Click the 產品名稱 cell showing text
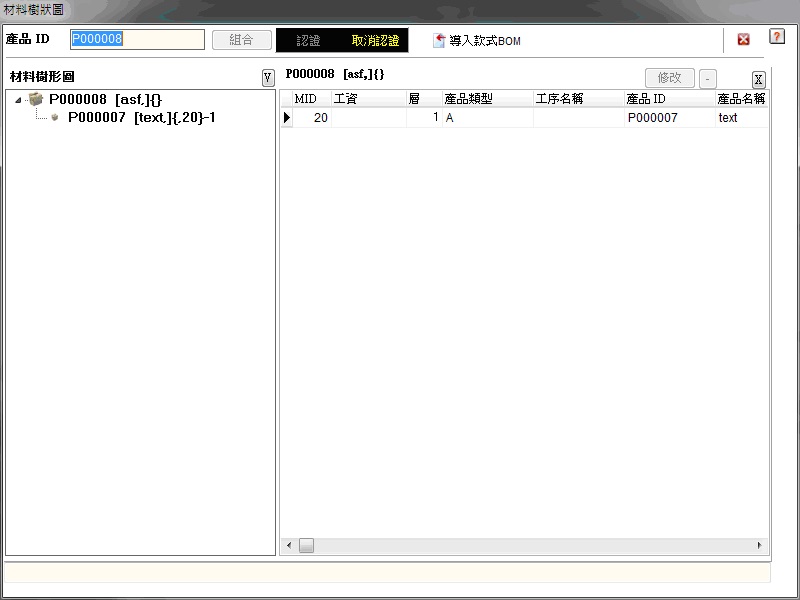The width and height of the screenshot is (800, 600). coord(741,117)
